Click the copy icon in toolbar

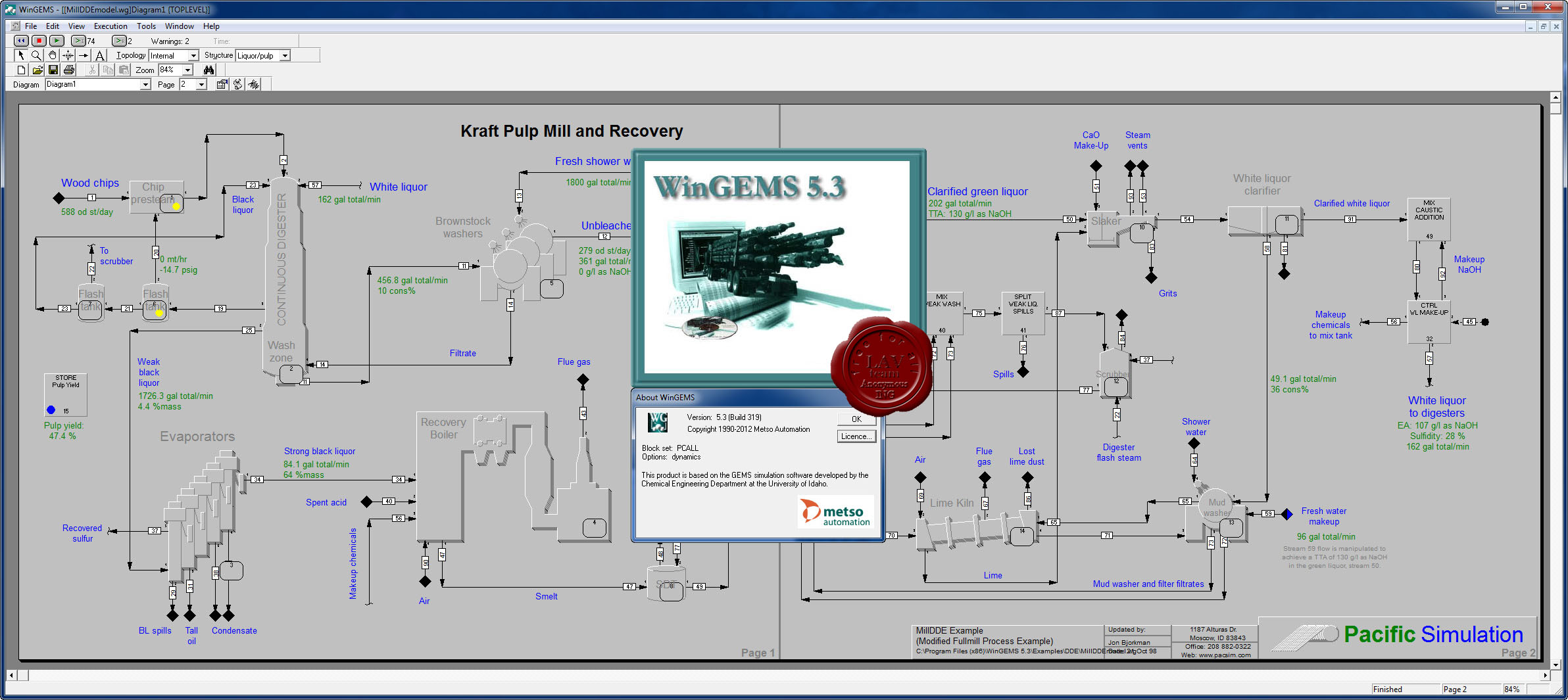[x=108, y=70]
